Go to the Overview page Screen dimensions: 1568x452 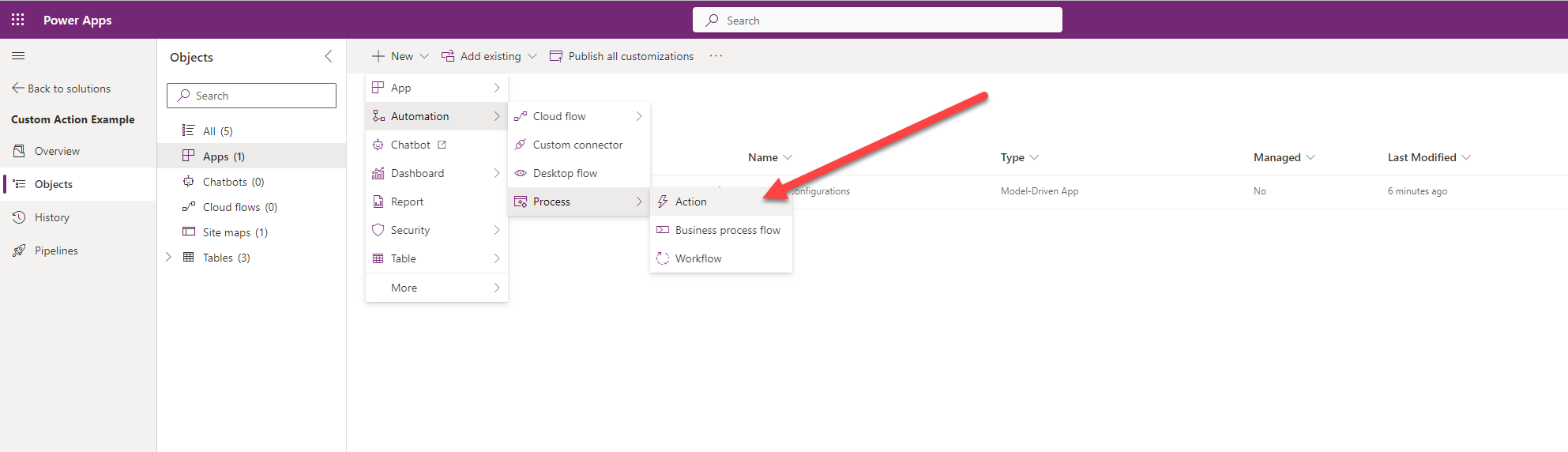coord(57,151)
